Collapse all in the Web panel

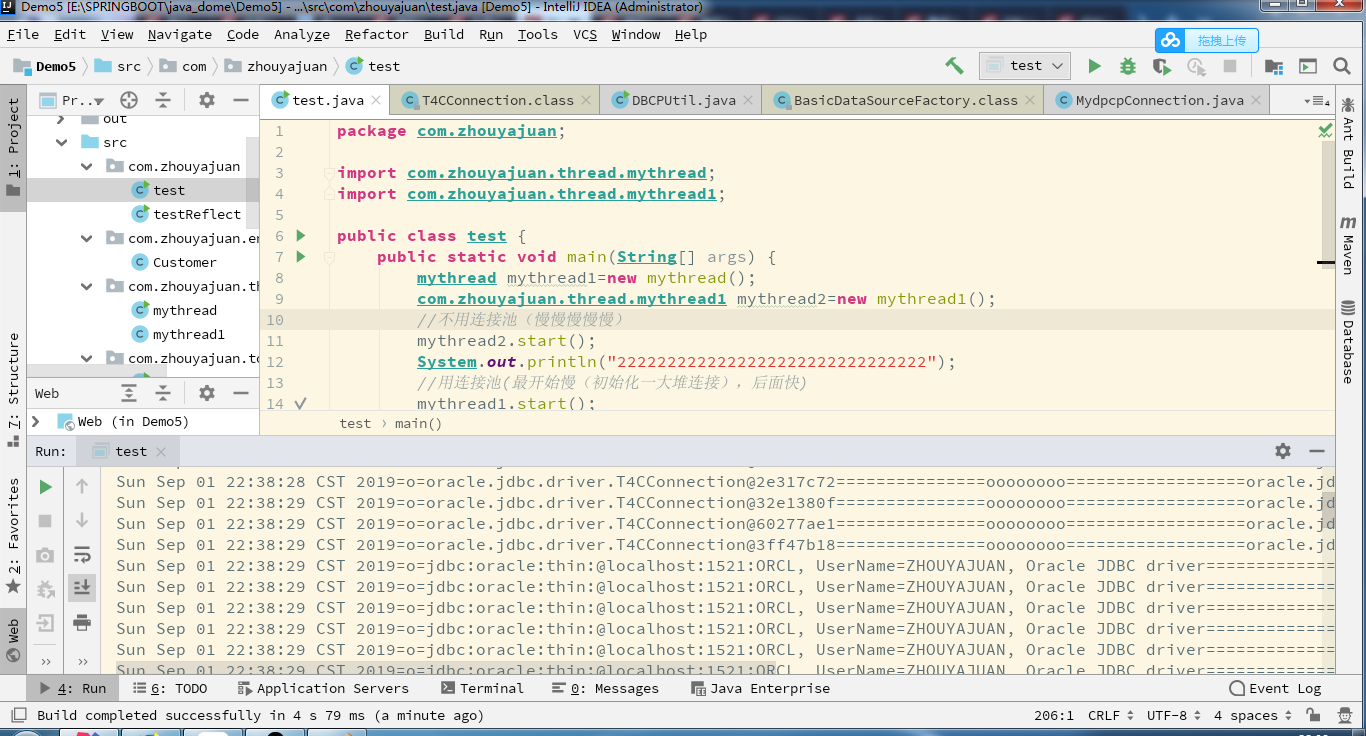pyautogui.click(x=163, y=393)
